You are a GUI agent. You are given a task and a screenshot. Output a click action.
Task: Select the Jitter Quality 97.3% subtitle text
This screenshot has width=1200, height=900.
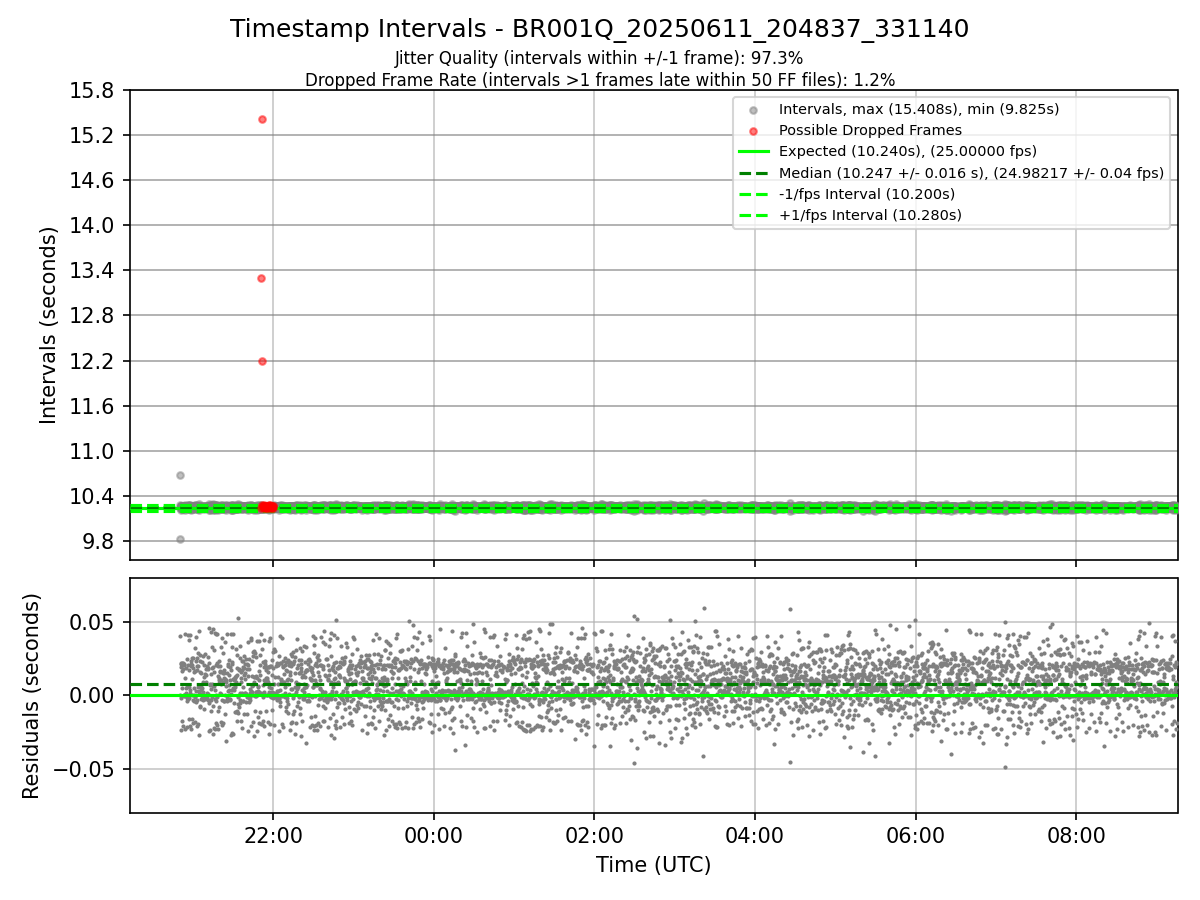[599, 59]
